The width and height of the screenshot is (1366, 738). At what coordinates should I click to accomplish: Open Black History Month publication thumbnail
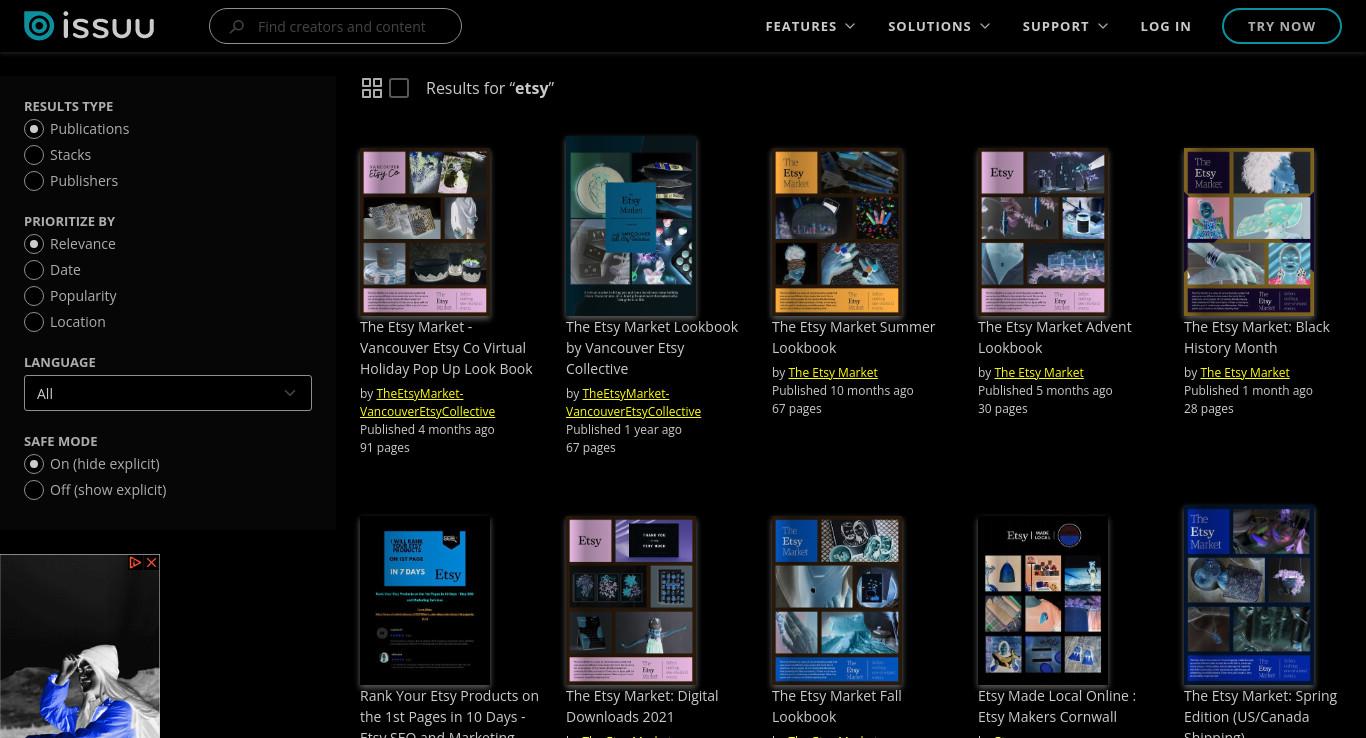point(1249,233)
